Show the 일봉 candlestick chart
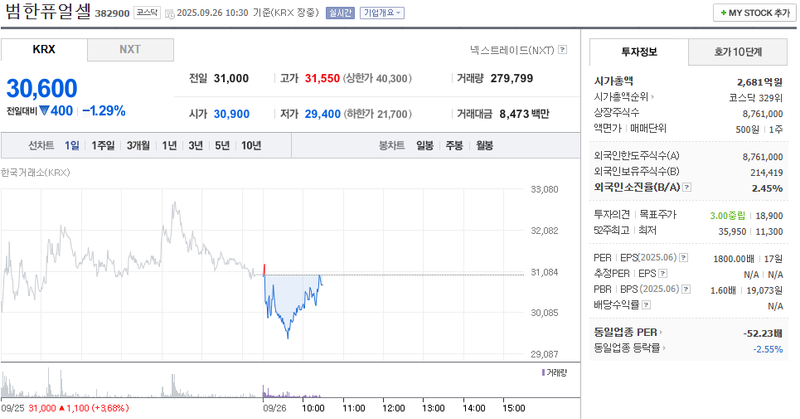The image size is (800, 419). pyautogui.click(x=424, y=146)
